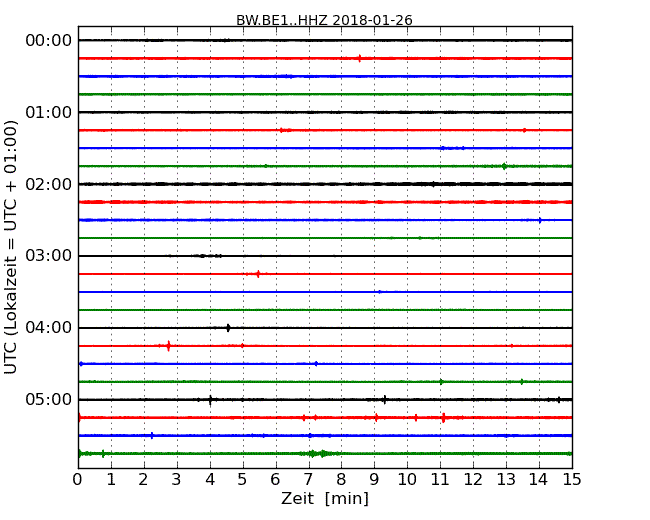
Task: Click the 00:00 time label
Action: [49, 41]
